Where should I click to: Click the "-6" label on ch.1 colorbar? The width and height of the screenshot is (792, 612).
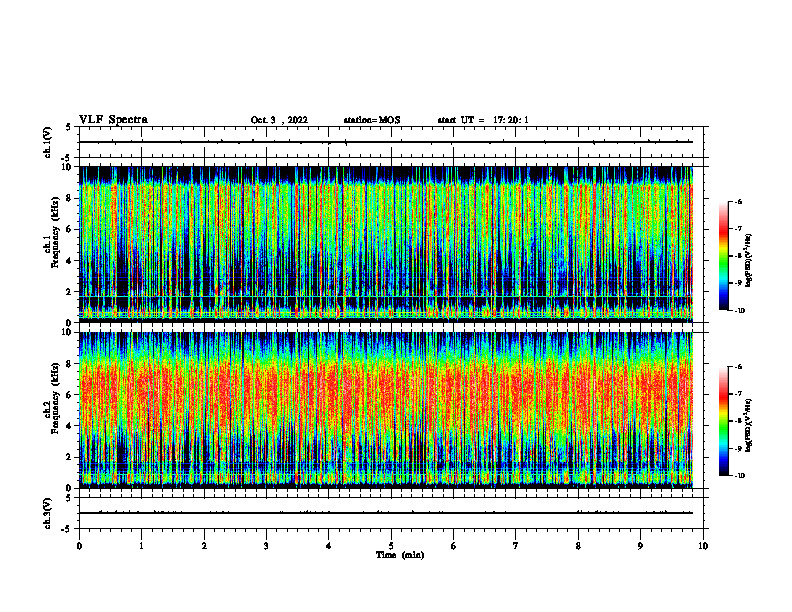(738, 201)
